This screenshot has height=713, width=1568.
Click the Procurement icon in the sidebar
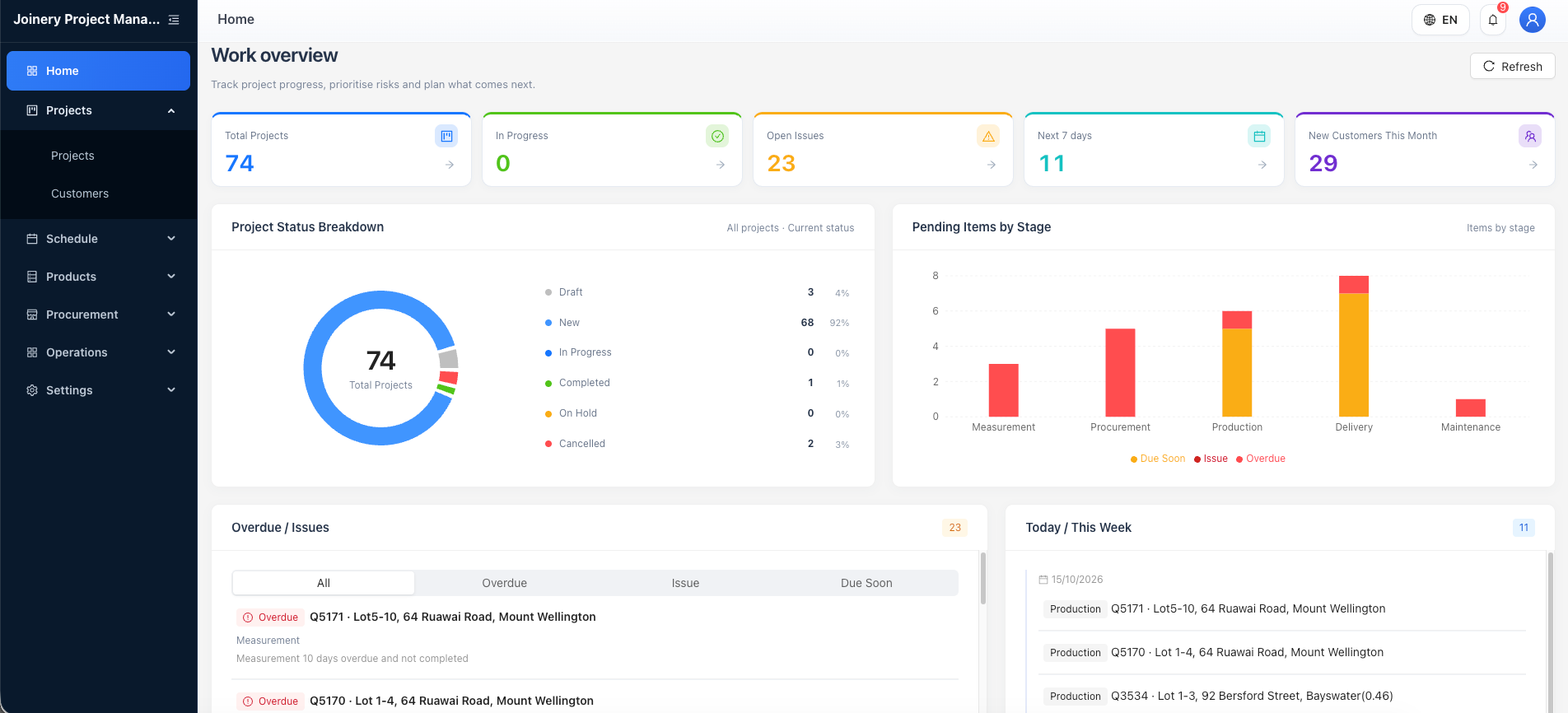tap(32, 315)
